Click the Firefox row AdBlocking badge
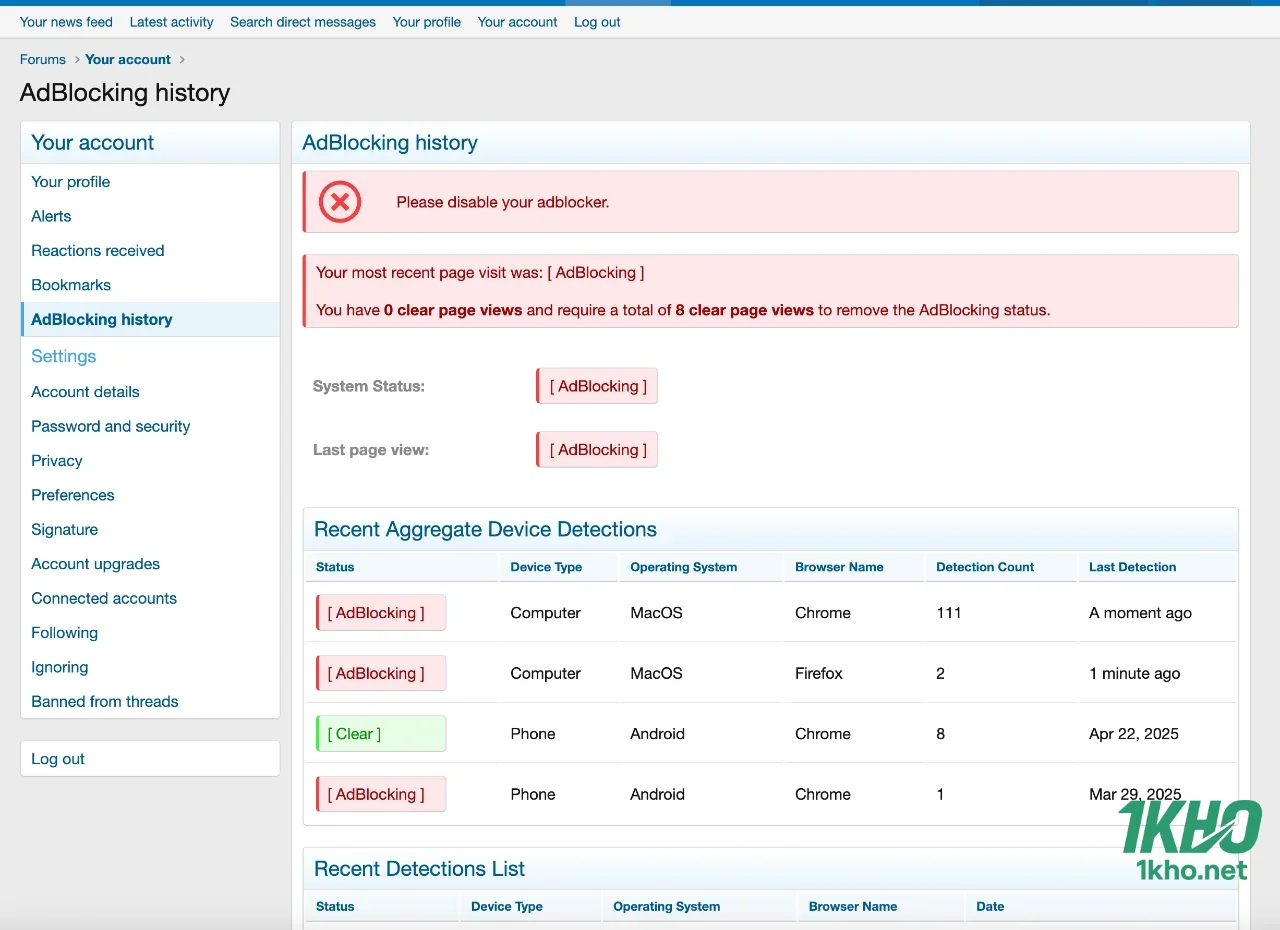This screenshot has height=930, width=1280. click(x=380, y=673)
